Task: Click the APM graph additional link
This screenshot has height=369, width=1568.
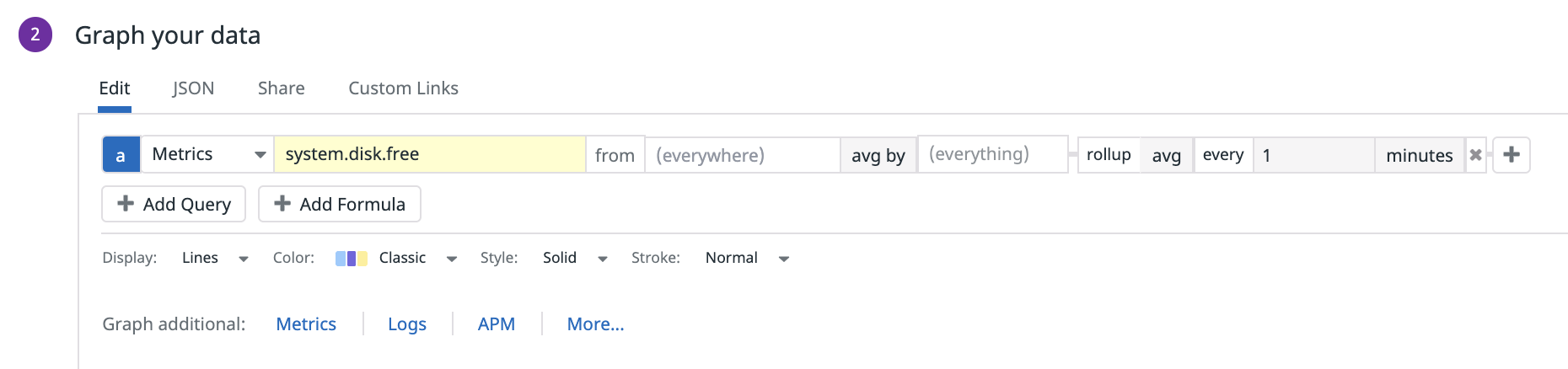Action: pyautogui.click(x=496, y=324)
